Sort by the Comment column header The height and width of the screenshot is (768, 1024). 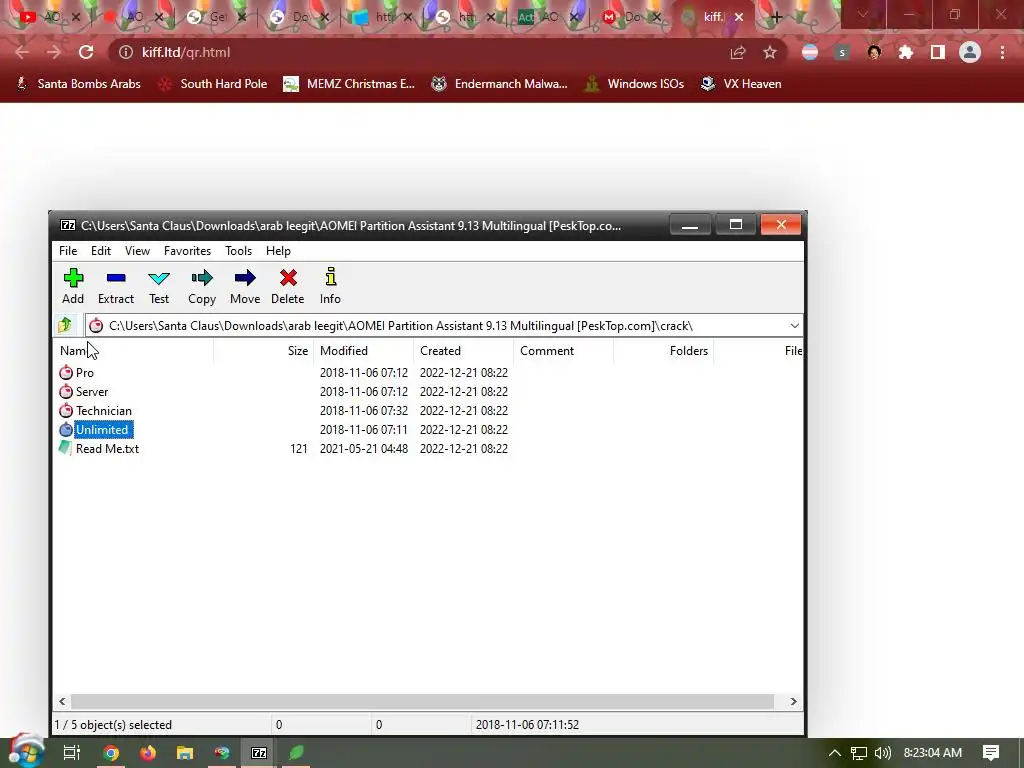pyautogui.click(x=564, y=351)
